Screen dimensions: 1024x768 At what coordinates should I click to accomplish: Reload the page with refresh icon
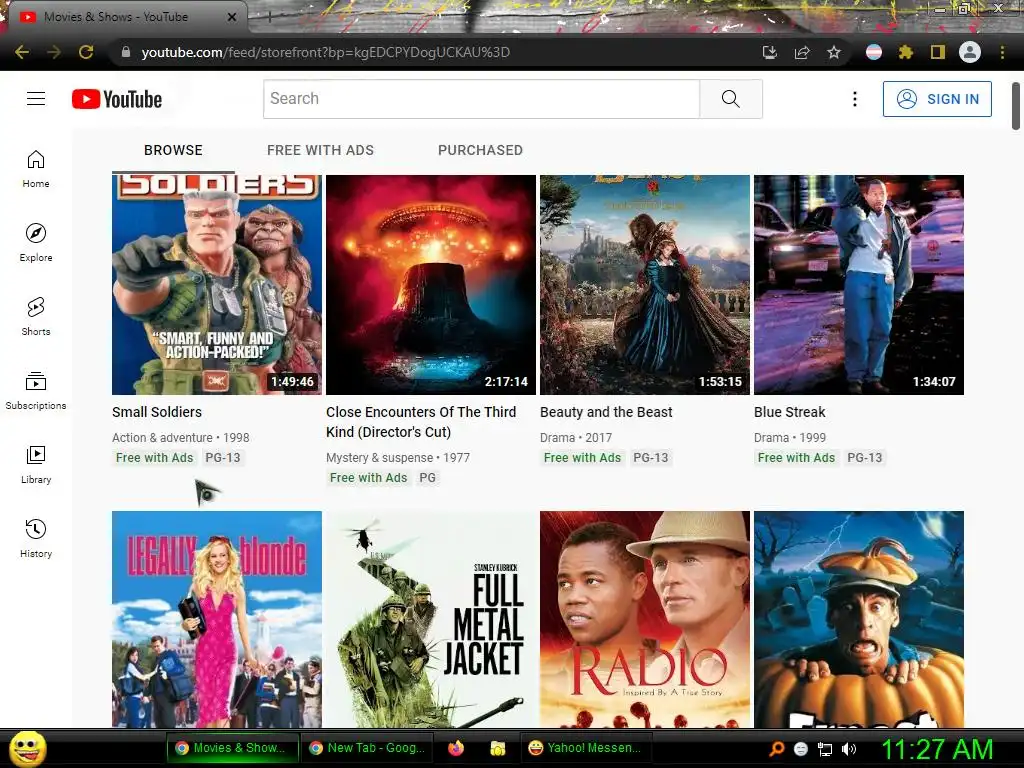pyautogui.click(x=86, y=52)
